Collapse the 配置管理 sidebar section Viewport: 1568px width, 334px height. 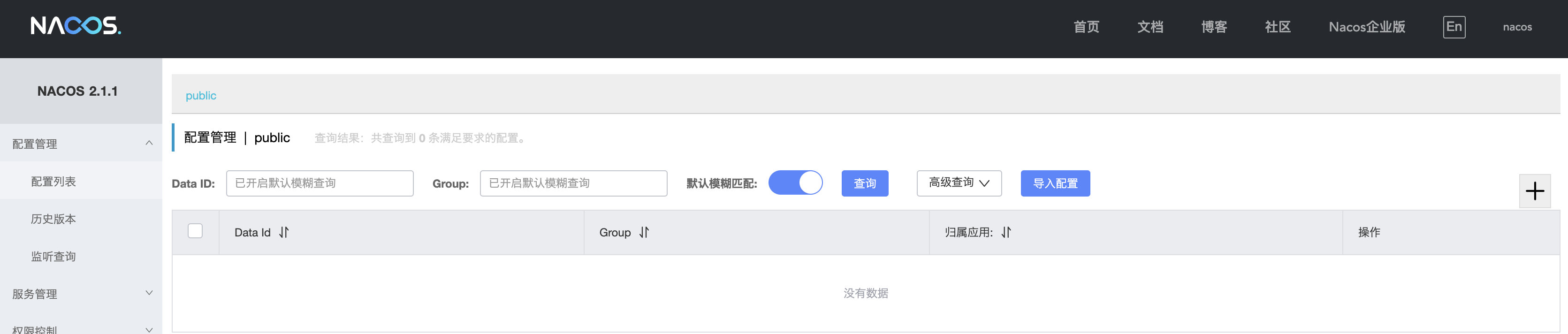pyautogui.click(x=81, y=144)
